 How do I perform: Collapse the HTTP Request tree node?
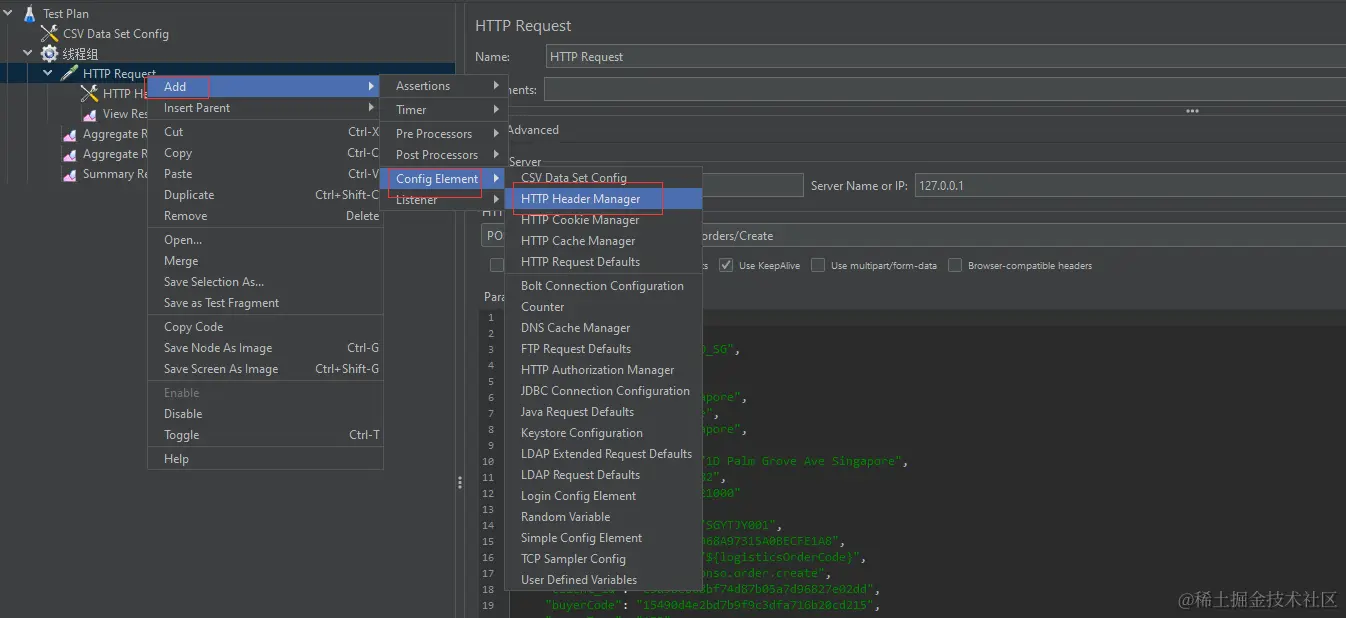tap(48, 74)
